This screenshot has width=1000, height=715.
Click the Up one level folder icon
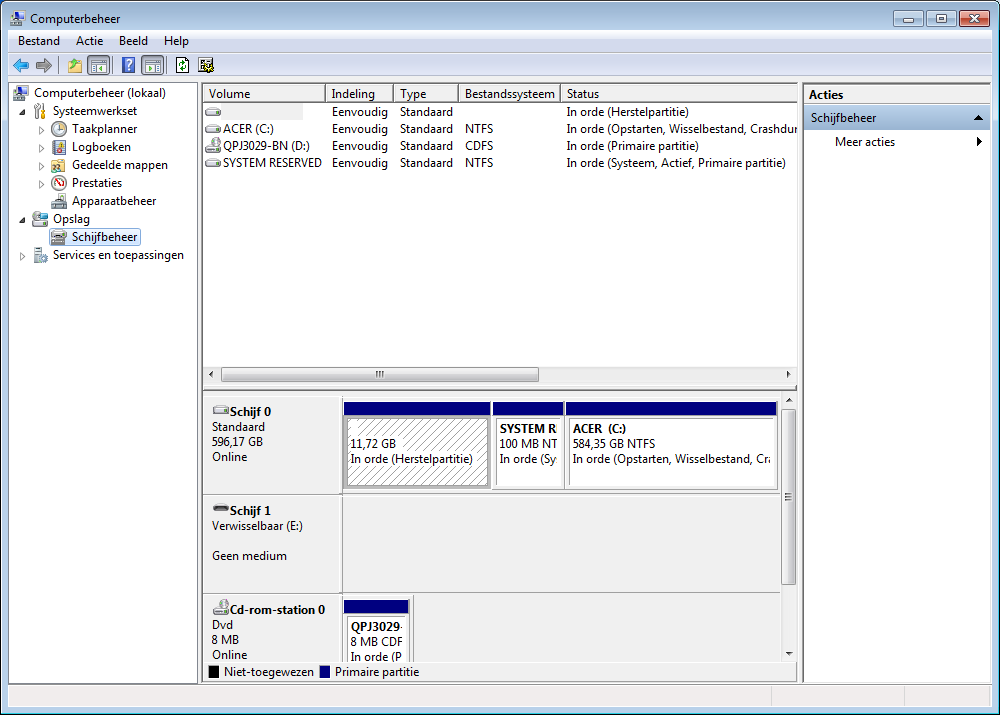[74, 65]
